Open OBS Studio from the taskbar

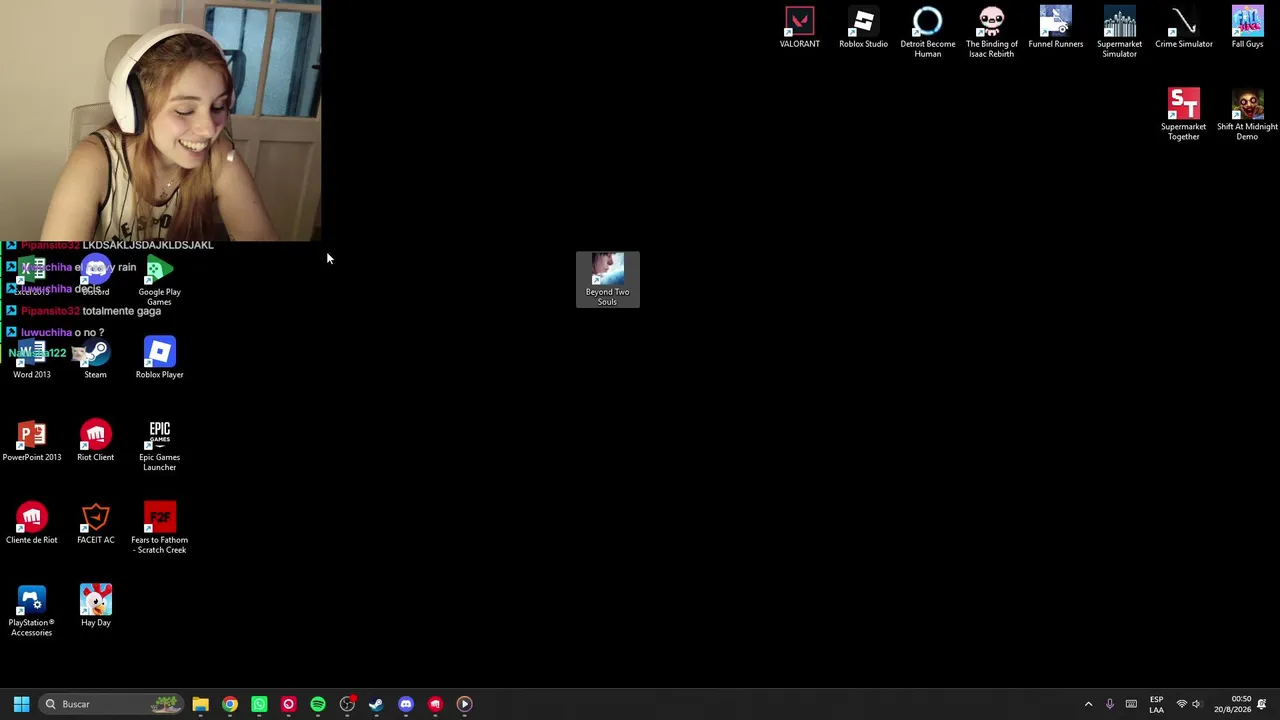coord(347,704)
